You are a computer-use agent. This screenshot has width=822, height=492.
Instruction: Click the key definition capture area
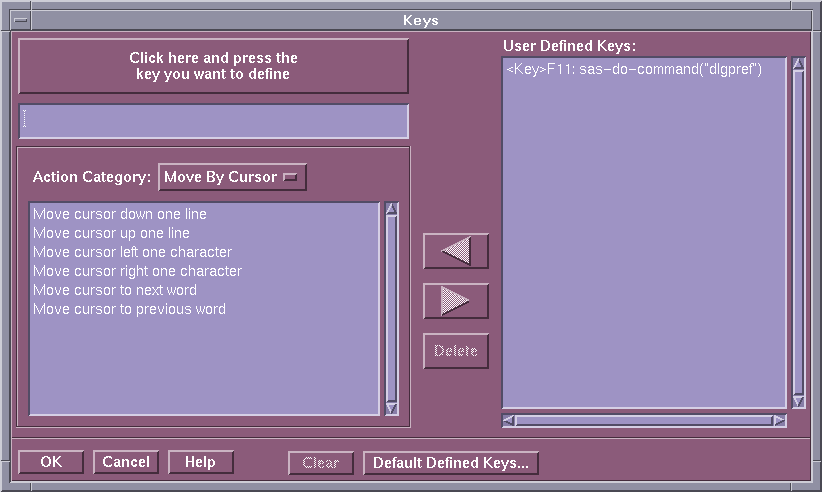[213, 66]
